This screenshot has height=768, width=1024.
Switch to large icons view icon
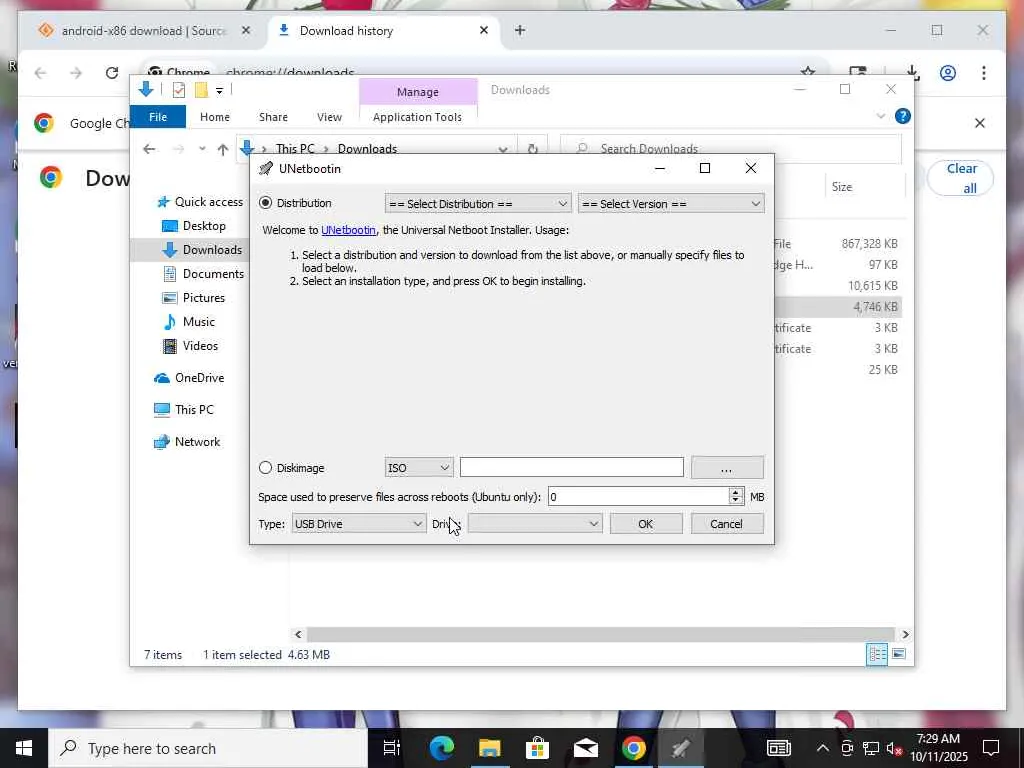click(899, 654)
